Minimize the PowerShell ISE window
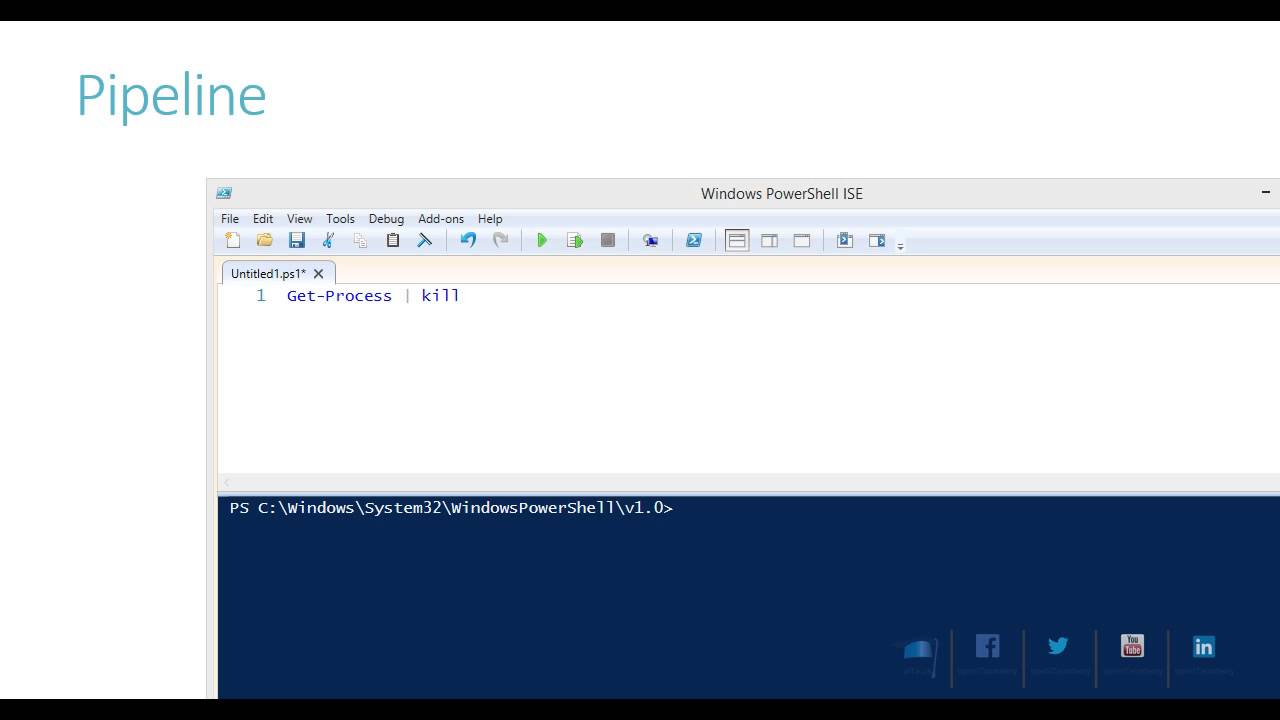The height and width of the screenshot is (720, 1280). click(1265, 192)
